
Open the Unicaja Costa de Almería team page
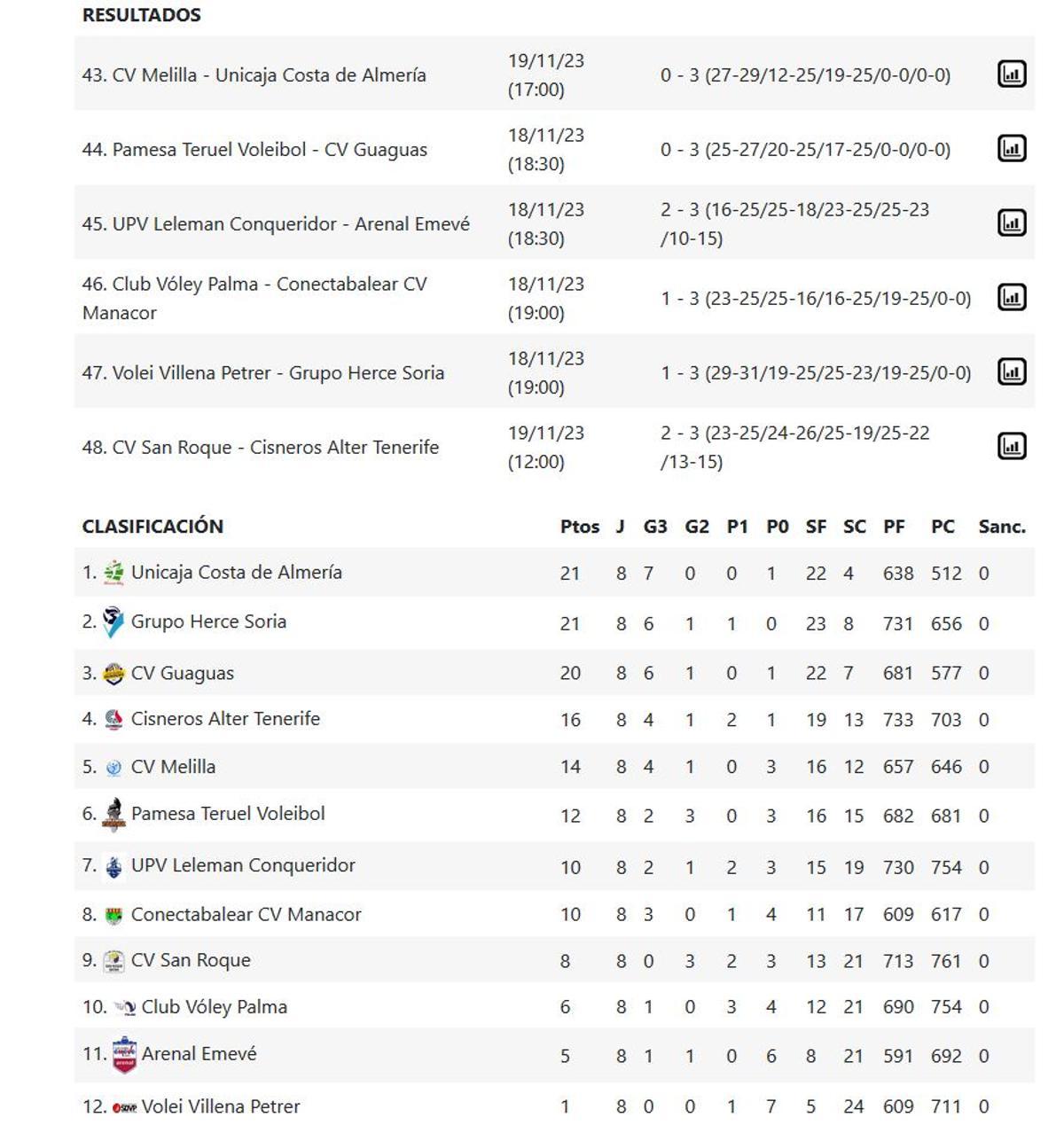pyautogui.click(x=236, y=574)
